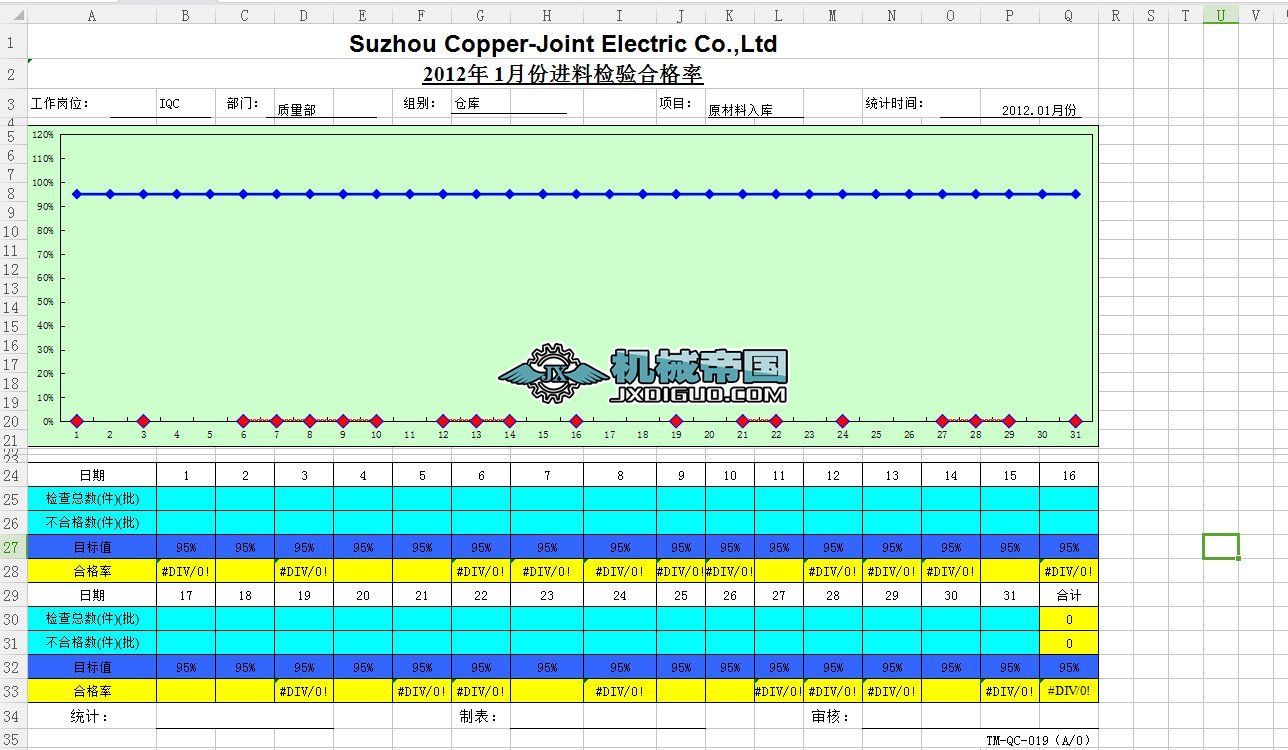This screenshot has height=750, width=1288.
Task: Select column Q header
Action: tap(1069, 15)
